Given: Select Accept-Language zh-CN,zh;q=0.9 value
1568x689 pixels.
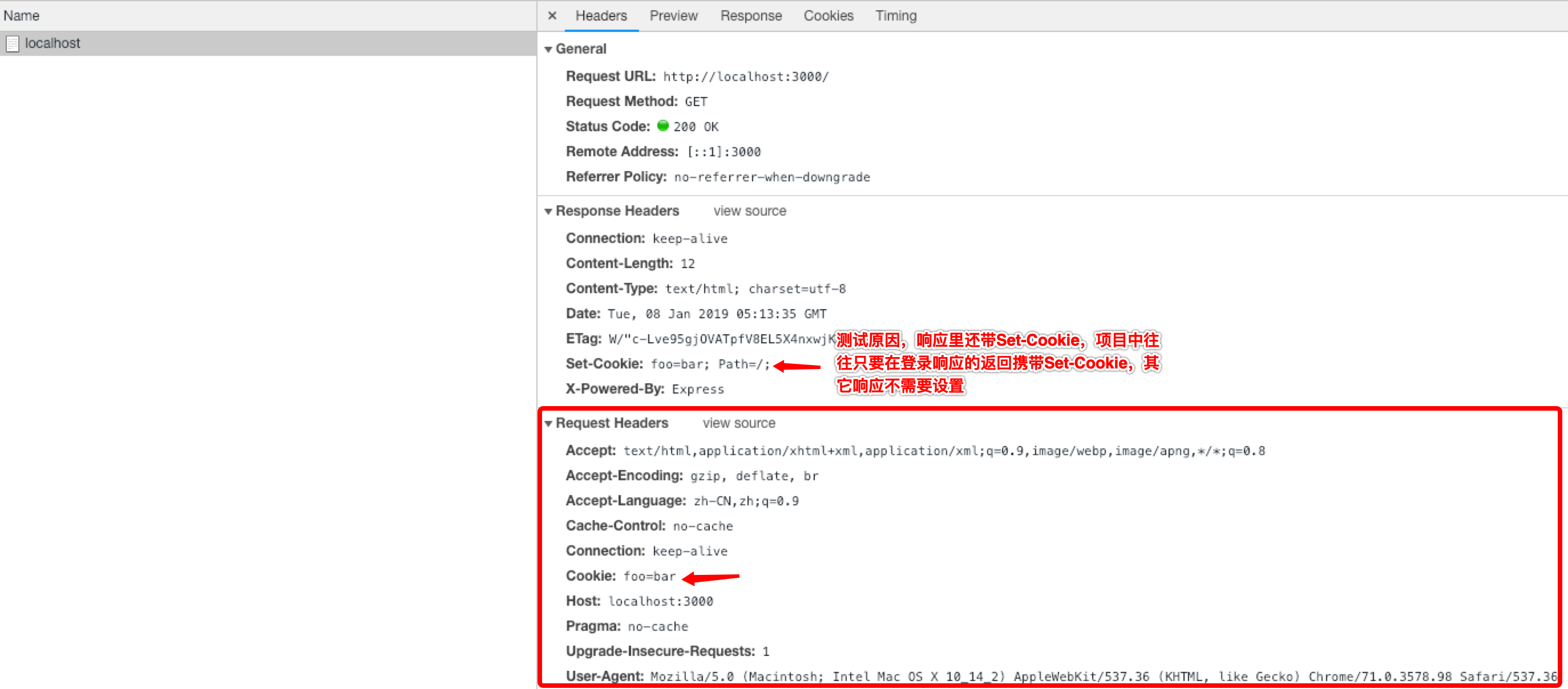Looking at the screenshot, I should point(746,501).
